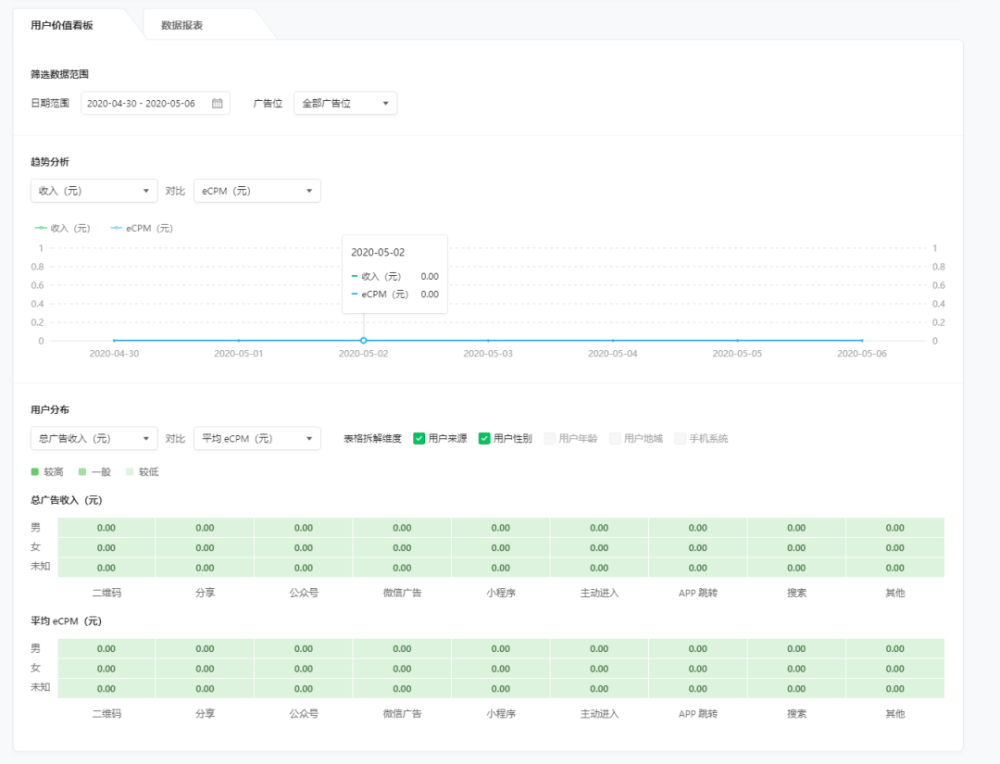The width and height of the screenshot is (1000, 764).
Task: Click the 男 row 二维码 cell in 总广告收入 table
Action: click(106, 528)
